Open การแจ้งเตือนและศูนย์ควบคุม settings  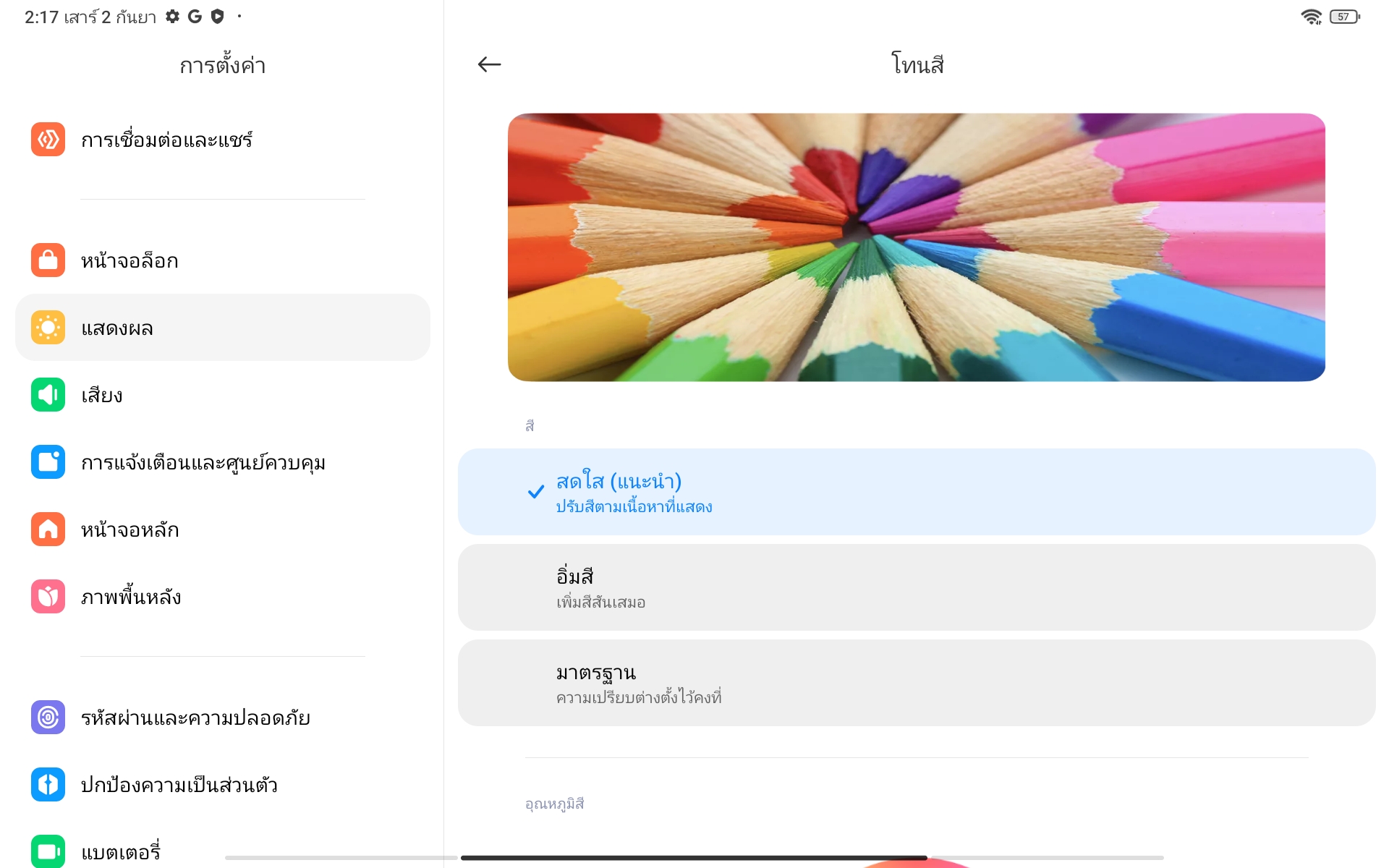pos(223,462)
